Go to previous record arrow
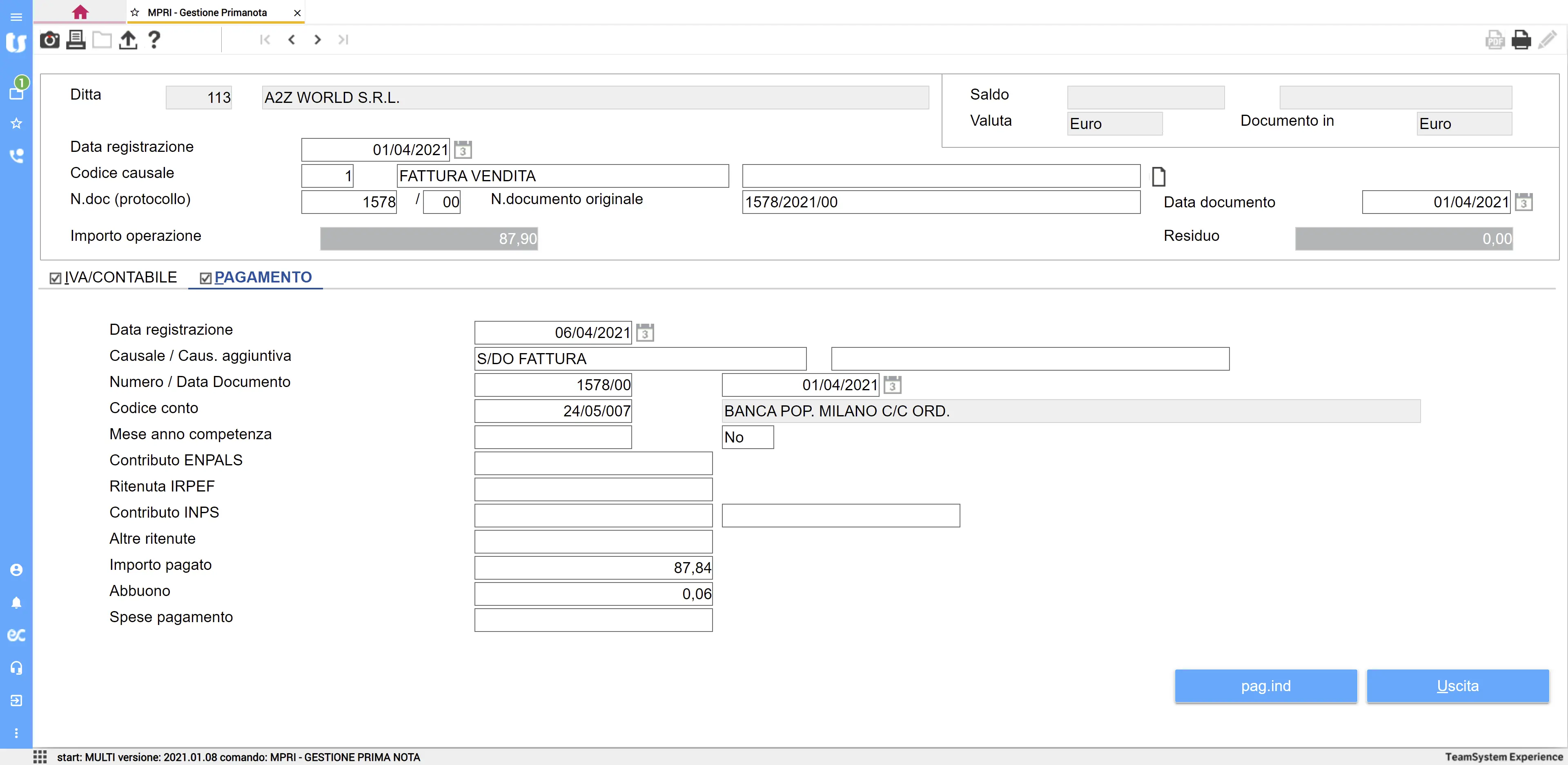 coord(292,40)
